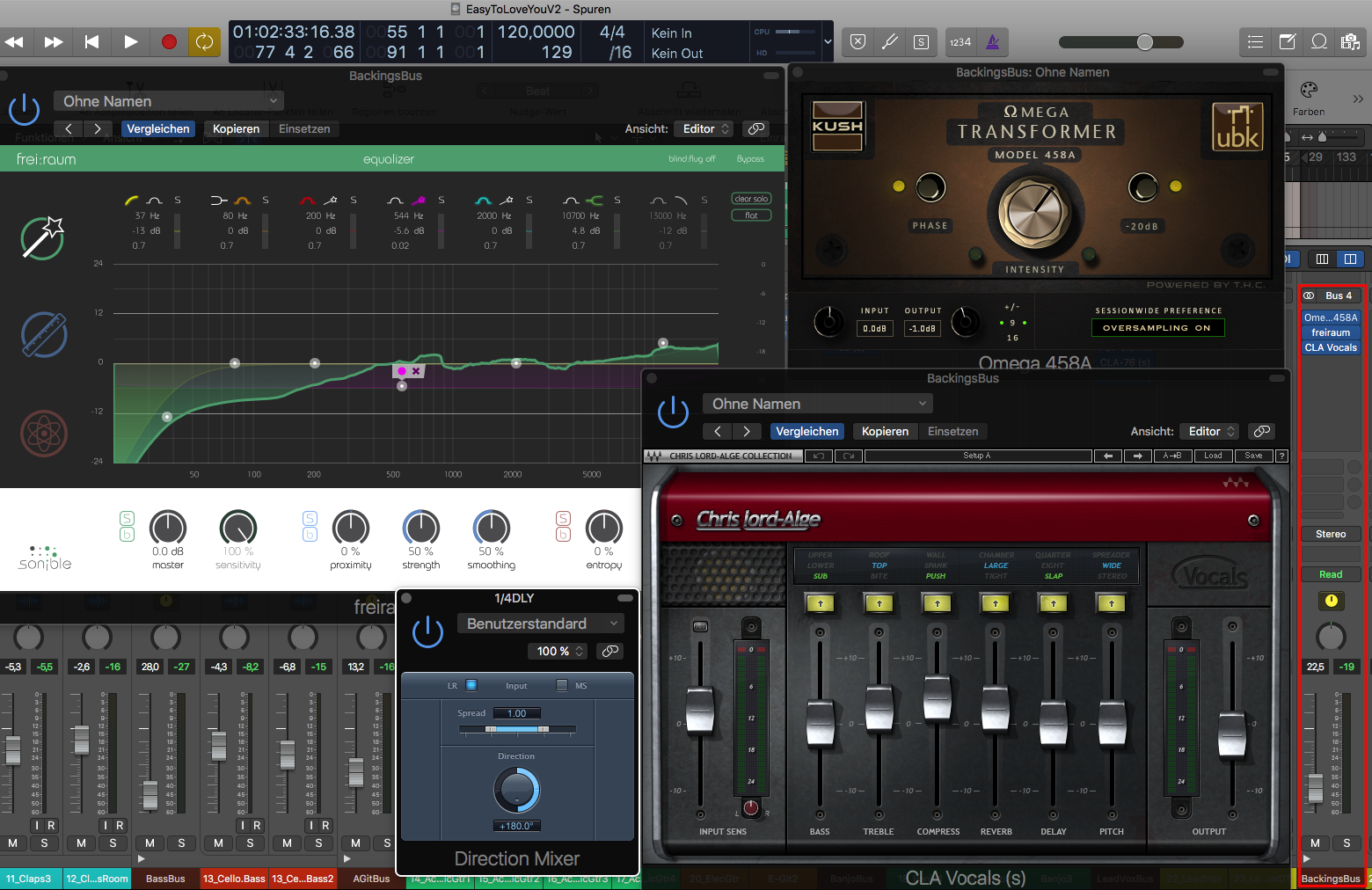Click Read automation mode on BackingsBus

1331,574
